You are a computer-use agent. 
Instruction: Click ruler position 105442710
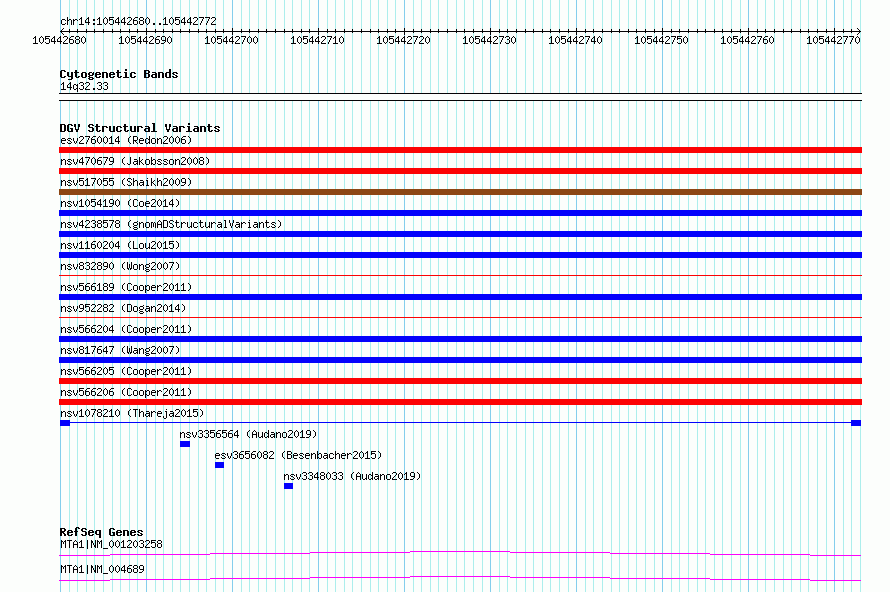coord(317,40)
